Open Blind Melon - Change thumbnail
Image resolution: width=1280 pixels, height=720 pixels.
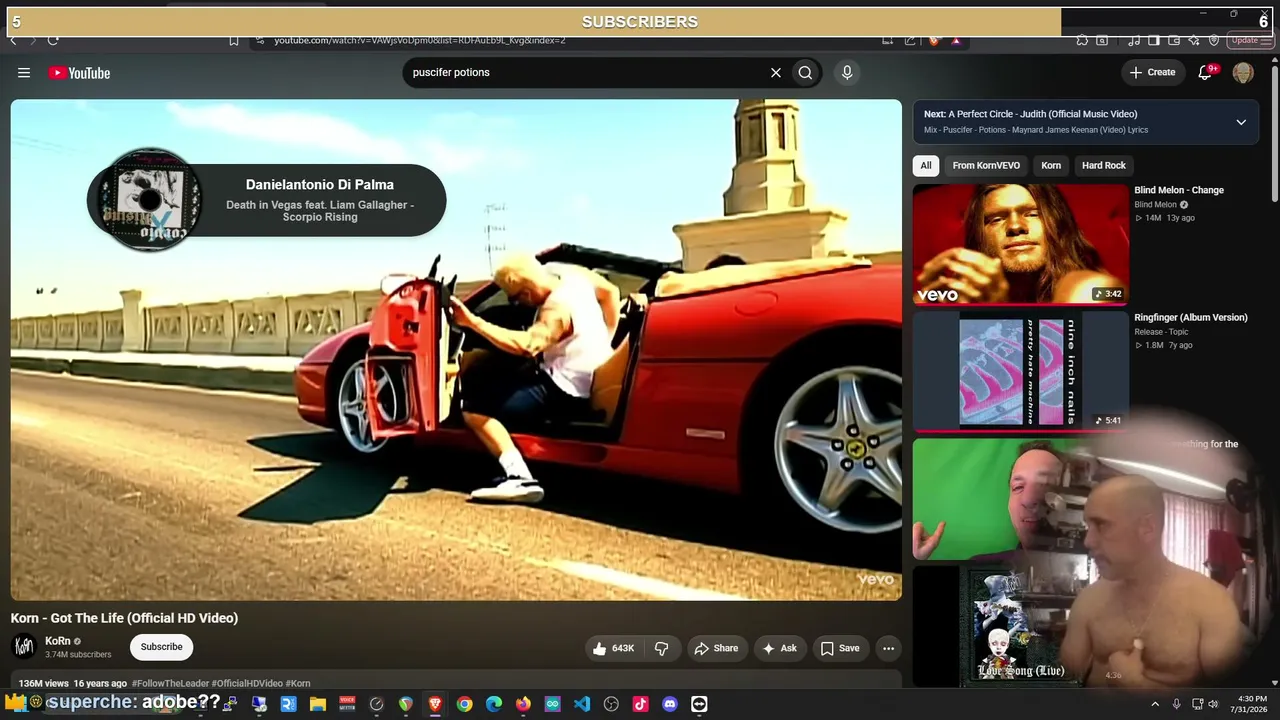[x=1020, y=244]
